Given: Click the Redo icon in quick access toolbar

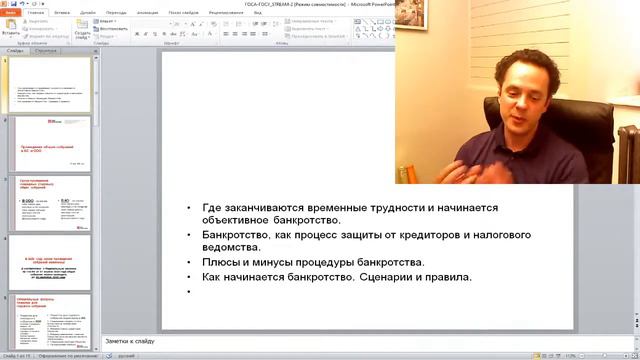Looking at the screenshot, I should [x=34, y=4].
